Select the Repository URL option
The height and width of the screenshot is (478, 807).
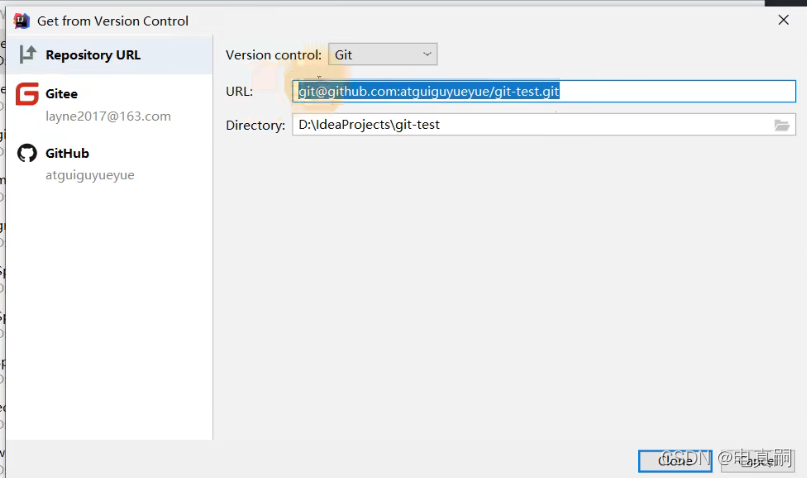pos(109,55)
